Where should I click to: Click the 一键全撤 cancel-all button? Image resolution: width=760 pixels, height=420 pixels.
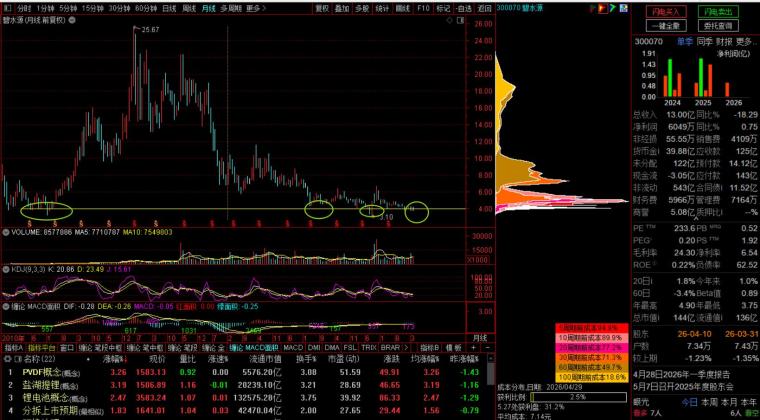[666, 26]
